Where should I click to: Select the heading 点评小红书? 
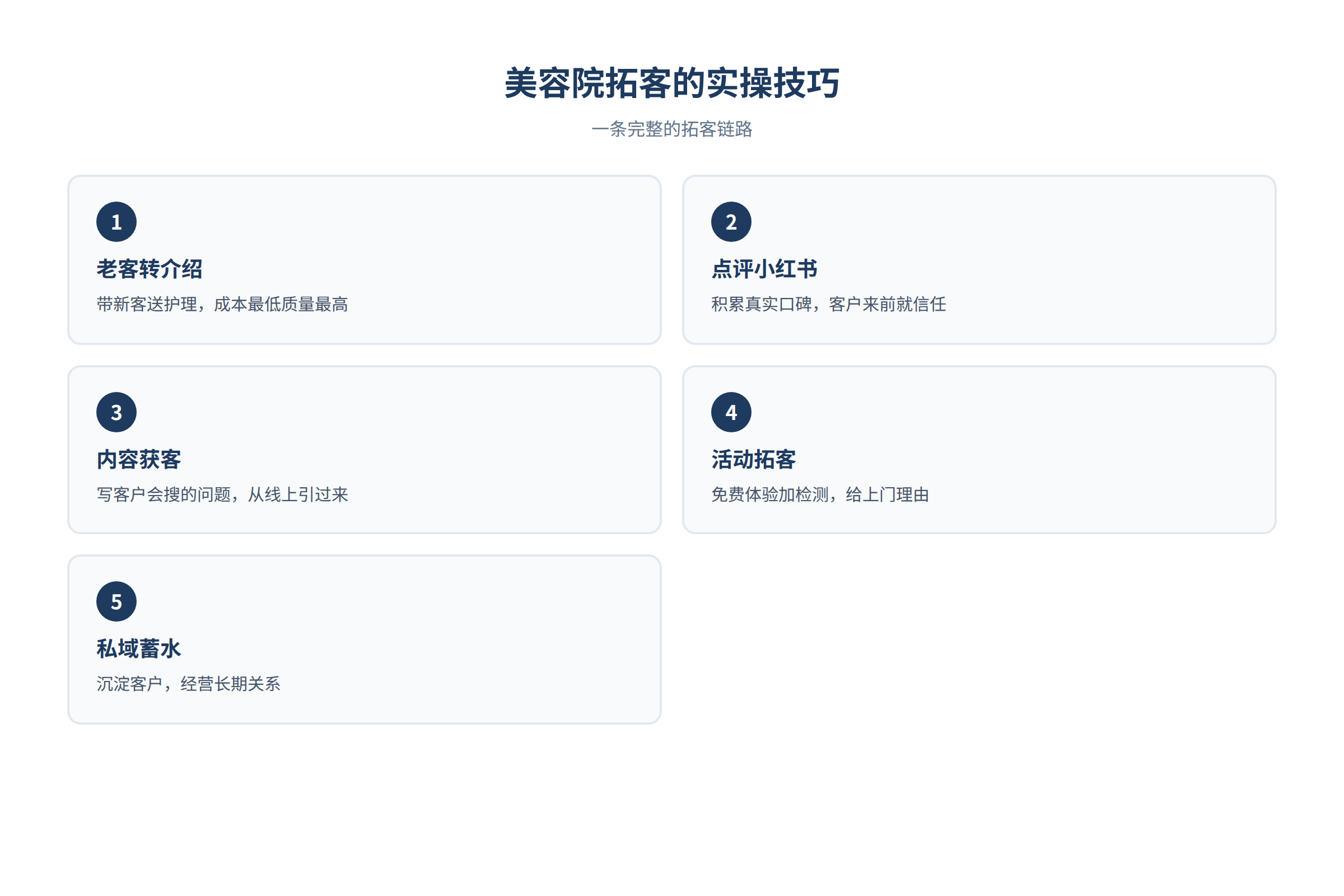pos(764,269)
